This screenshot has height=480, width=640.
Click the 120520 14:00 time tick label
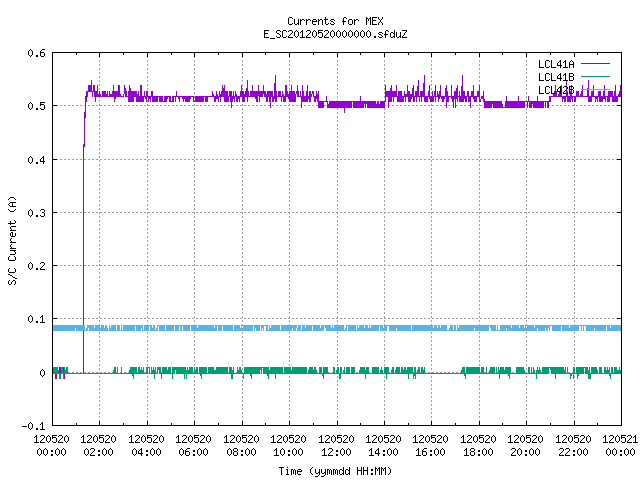383,446
